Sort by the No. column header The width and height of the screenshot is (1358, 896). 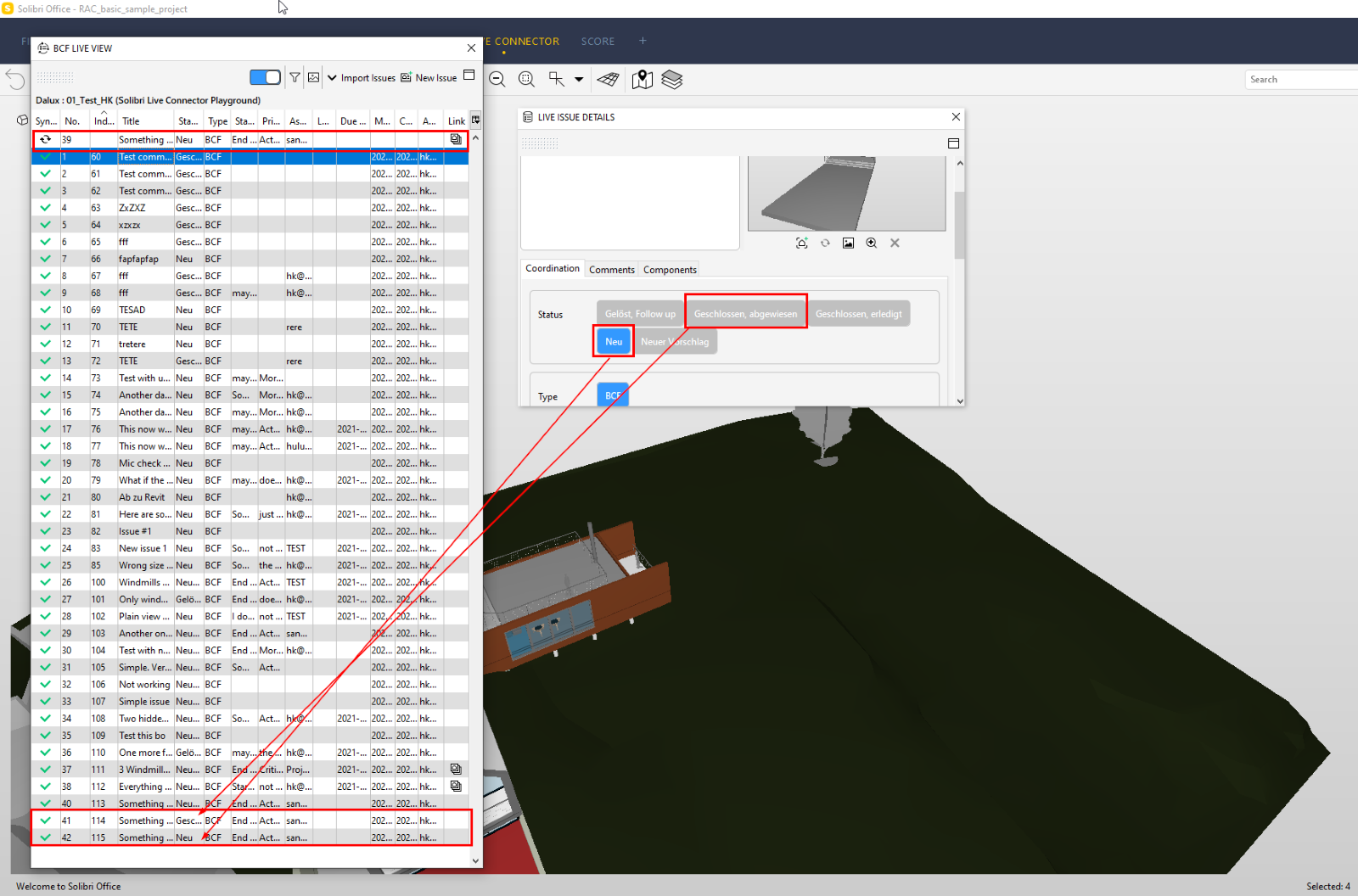74,120
